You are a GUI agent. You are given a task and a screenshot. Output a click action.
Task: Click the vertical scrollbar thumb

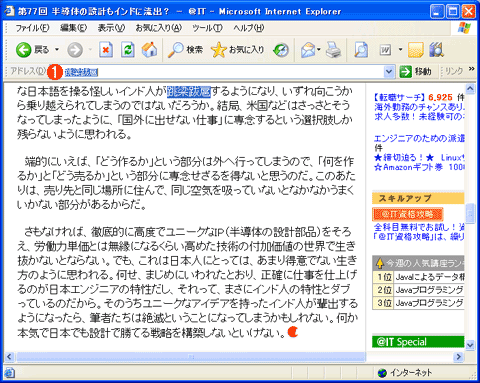470,213
